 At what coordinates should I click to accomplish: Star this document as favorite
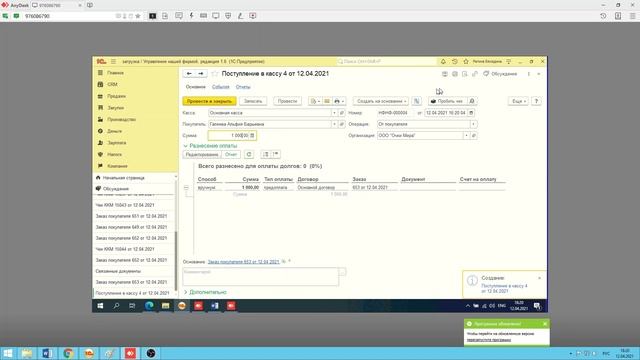(x=215, y=73)
